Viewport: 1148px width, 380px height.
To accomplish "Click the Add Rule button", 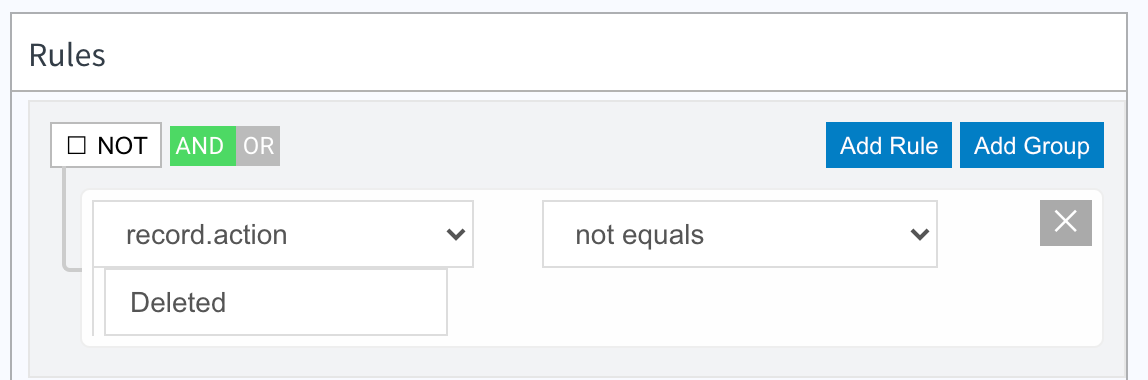I will (x=889, y=145).
